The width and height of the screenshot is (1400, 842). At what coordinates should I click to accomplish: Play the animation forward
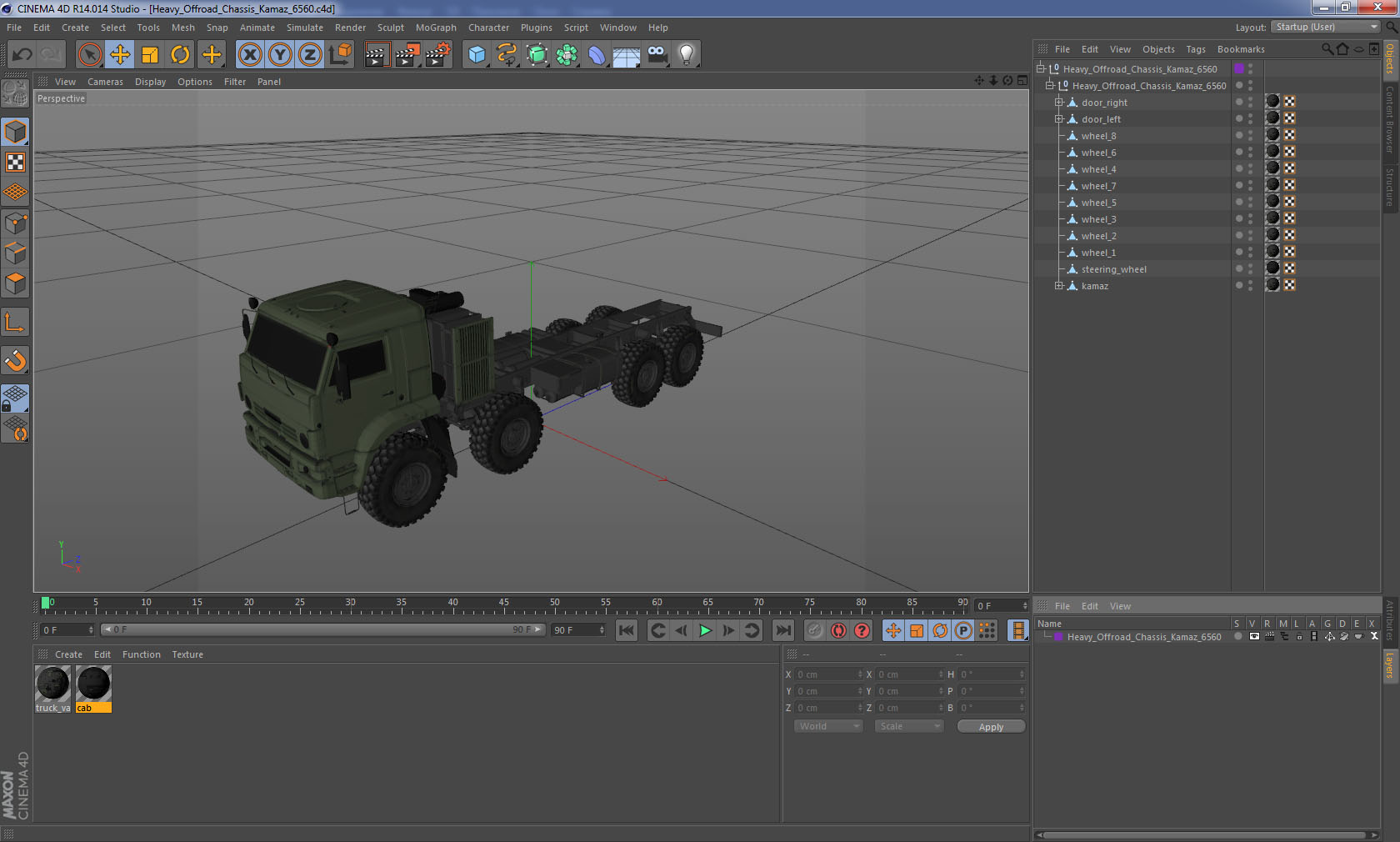[705, 630]
